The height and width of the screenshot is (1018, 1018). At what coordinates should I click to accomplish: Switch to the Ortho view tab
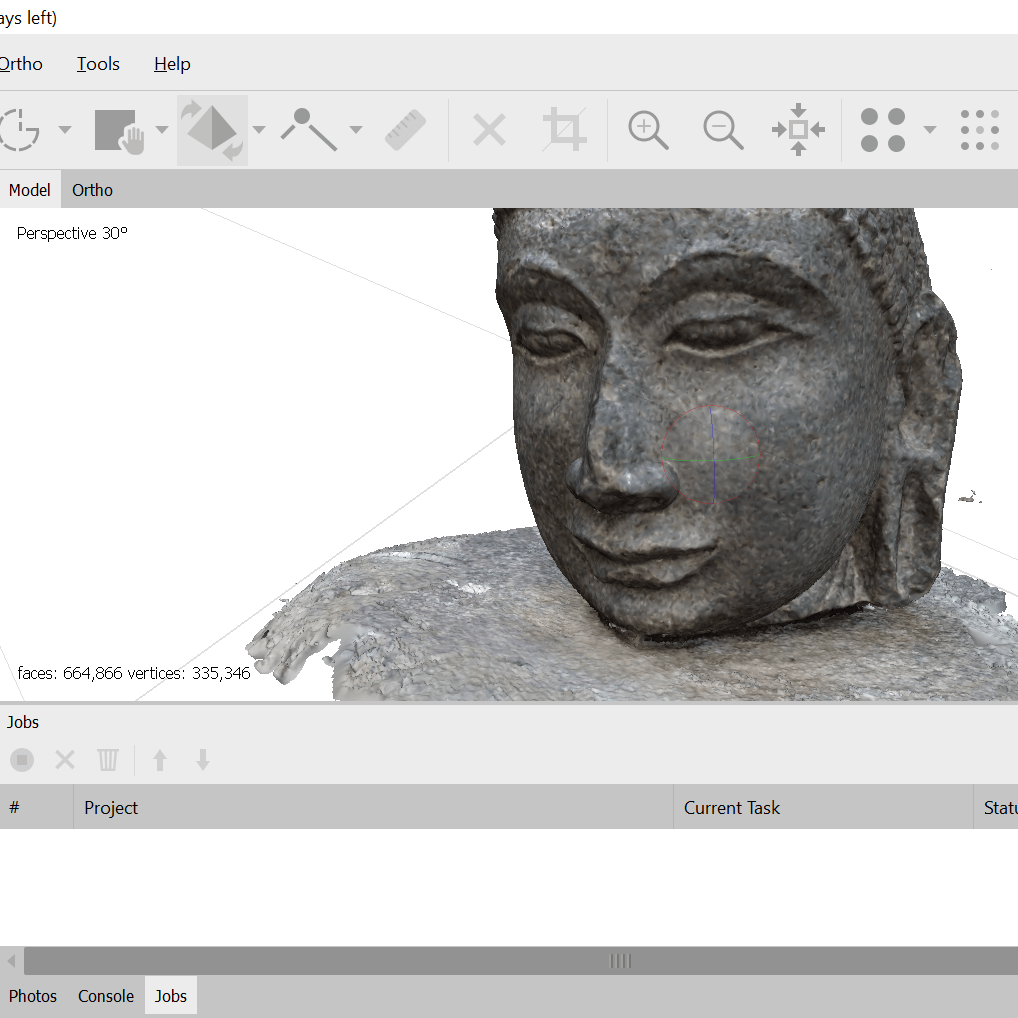coord(92,190)
